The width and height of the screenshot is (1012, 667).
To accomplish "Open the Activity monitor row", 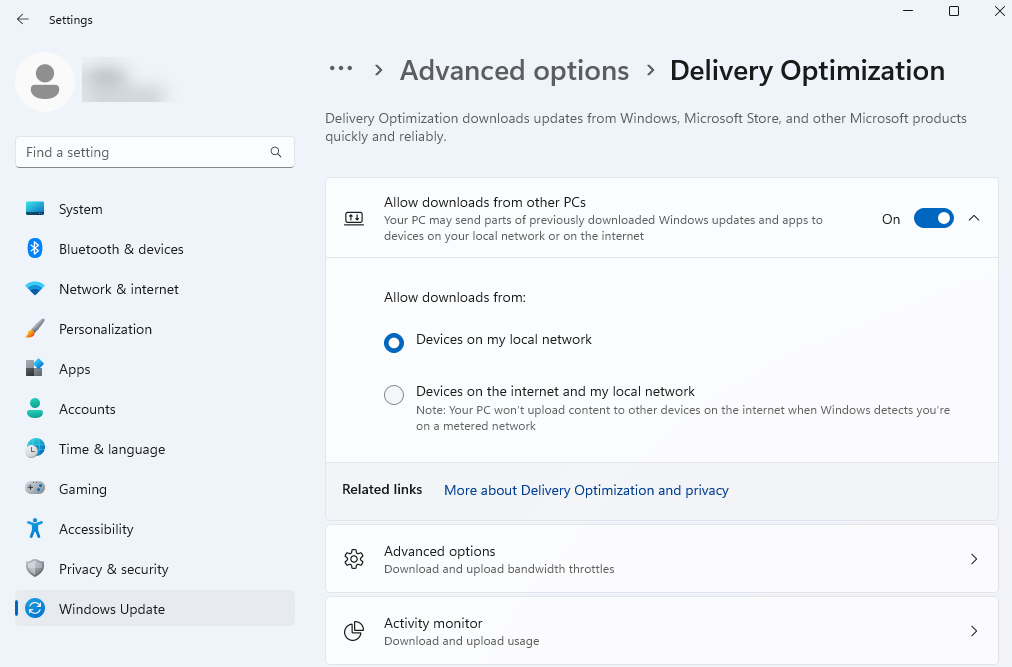I will point(661,631).
